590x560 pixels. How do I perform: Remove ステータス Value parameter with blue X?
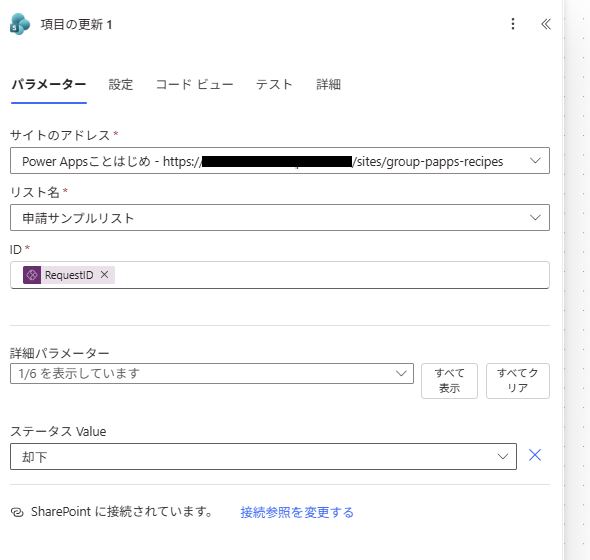click(x=535, y=455)
